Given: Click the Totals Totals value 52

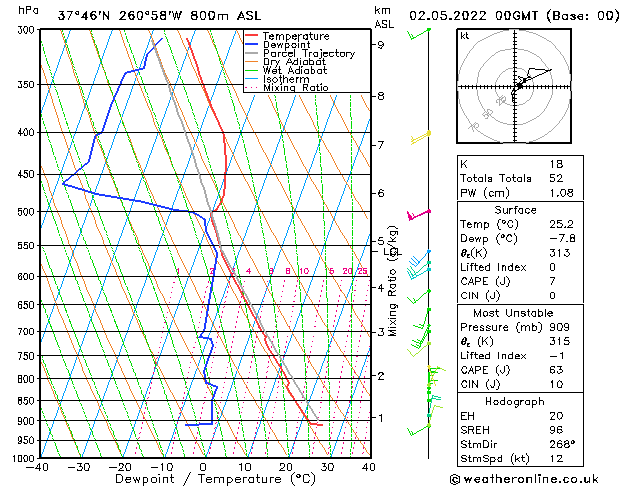Looking at the screenshot, I should (x=556, y=178).
